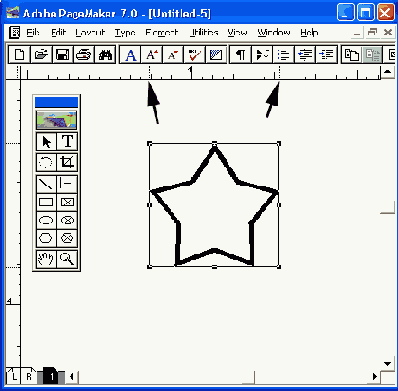Click the toolbox blue title bar
The height and width of the screenshot is (391, 398).
tap(56, 102)
